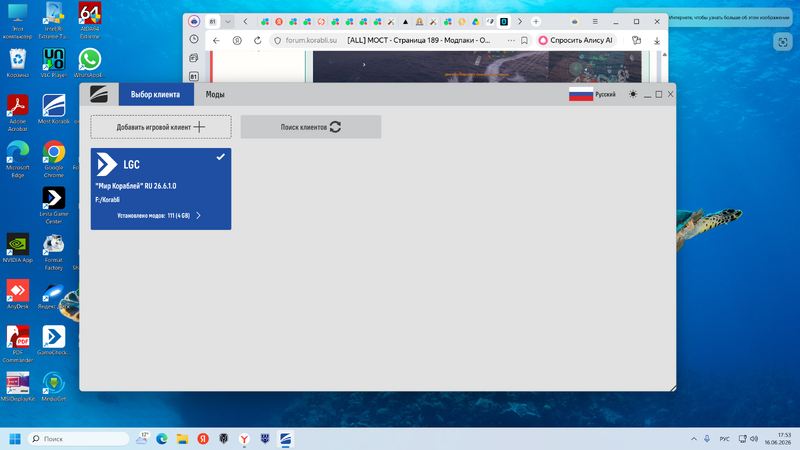Switch to the Google Drive browser tab

(476, 21)
